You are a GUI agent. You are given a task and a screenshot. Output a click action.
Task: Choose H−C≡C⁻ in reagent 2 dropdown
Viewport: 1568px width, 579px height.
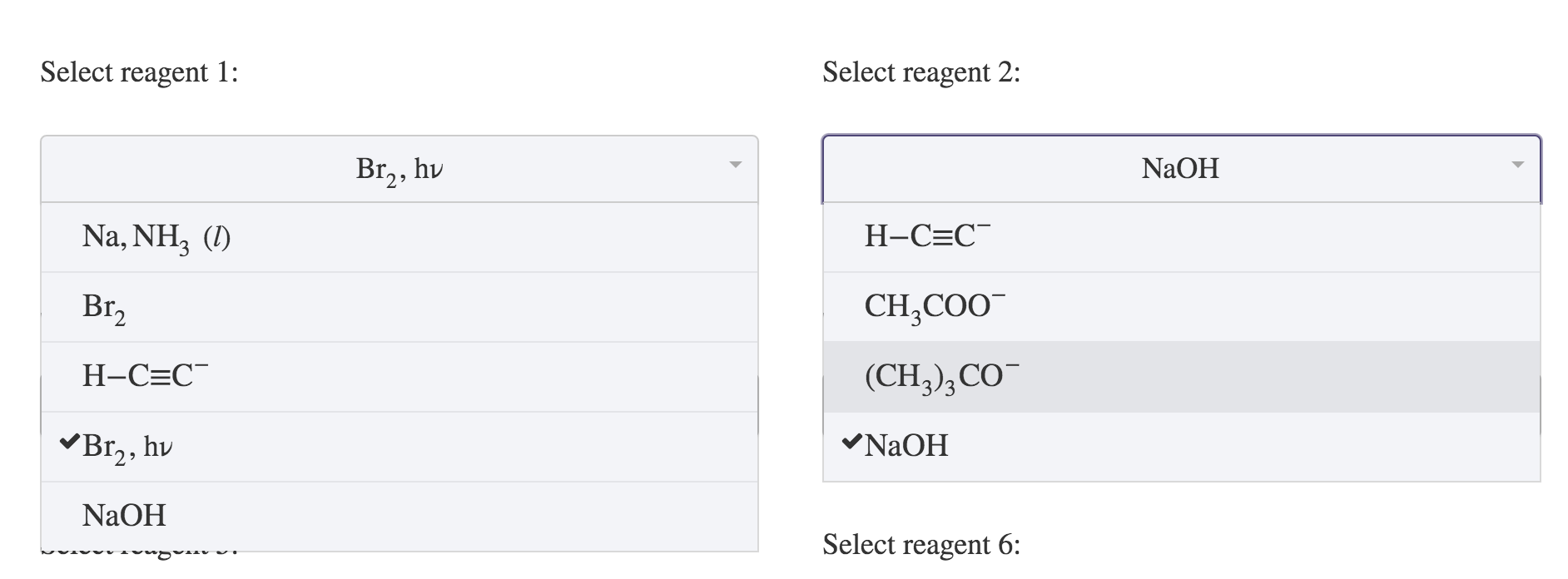(x=926, y=237)
